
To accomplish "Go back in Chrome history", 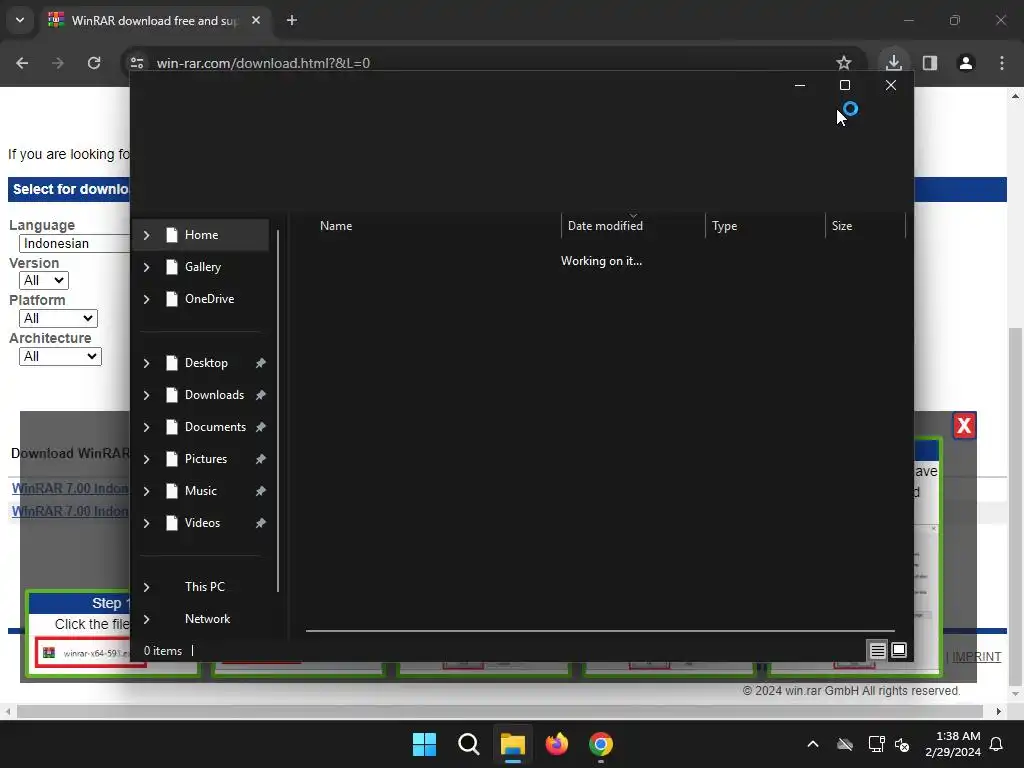I will (x=22, y=63).
